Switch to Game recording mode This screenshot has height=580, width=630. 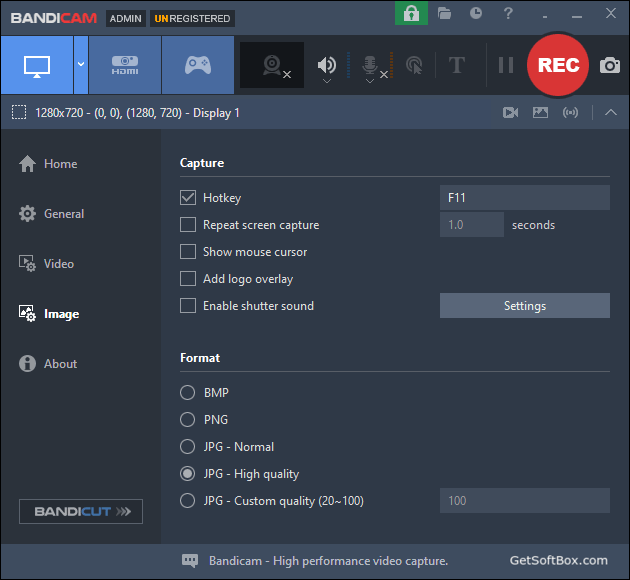tap(198, 65)
